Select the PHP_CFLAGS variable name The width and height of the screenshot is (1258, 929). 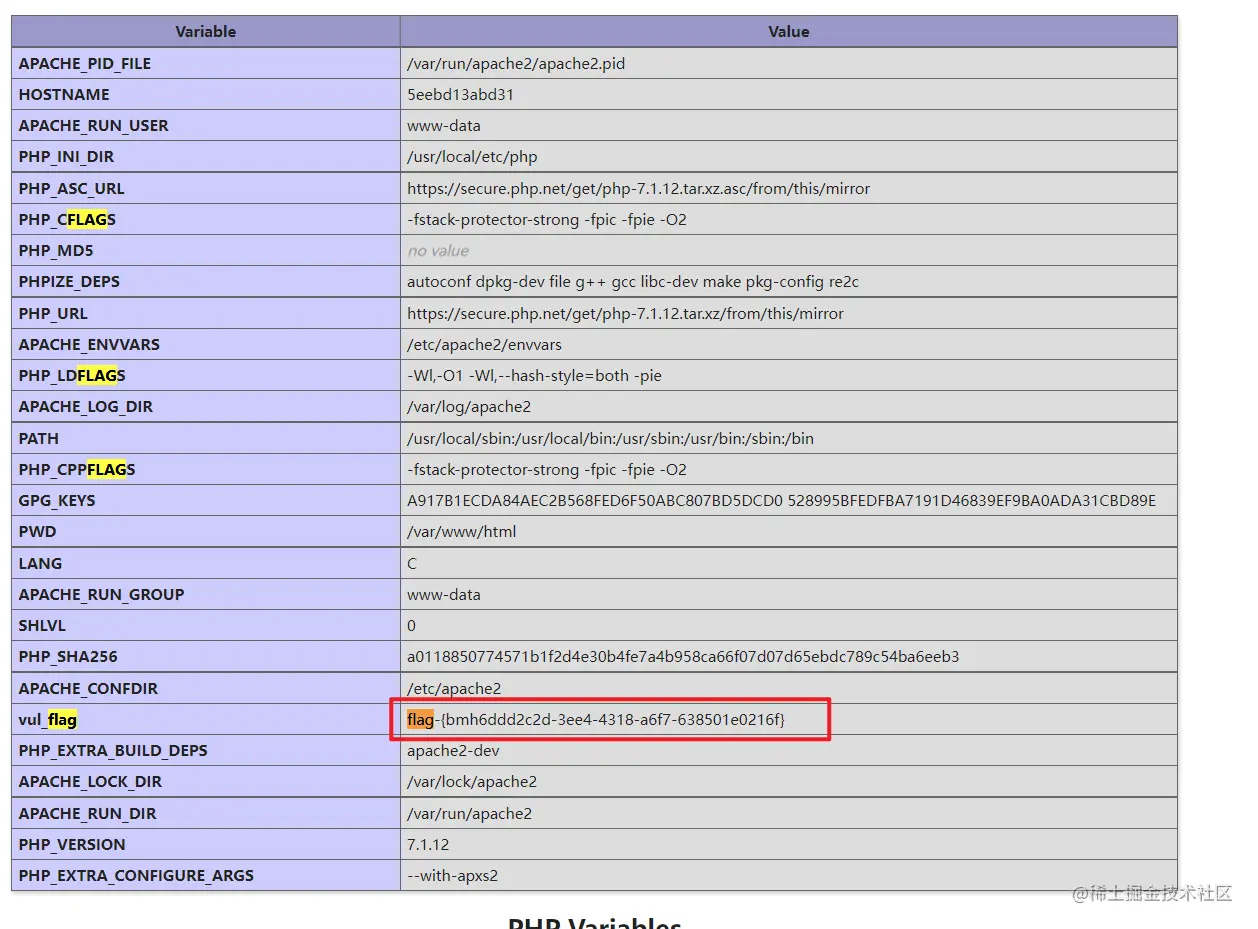68,220
